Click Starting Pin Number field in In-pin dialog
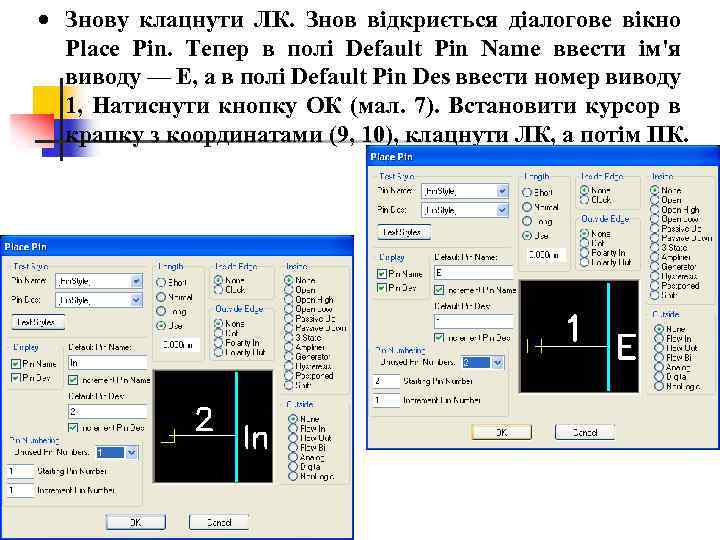Screen dimensions: 720x540 (x=21, y=471)
